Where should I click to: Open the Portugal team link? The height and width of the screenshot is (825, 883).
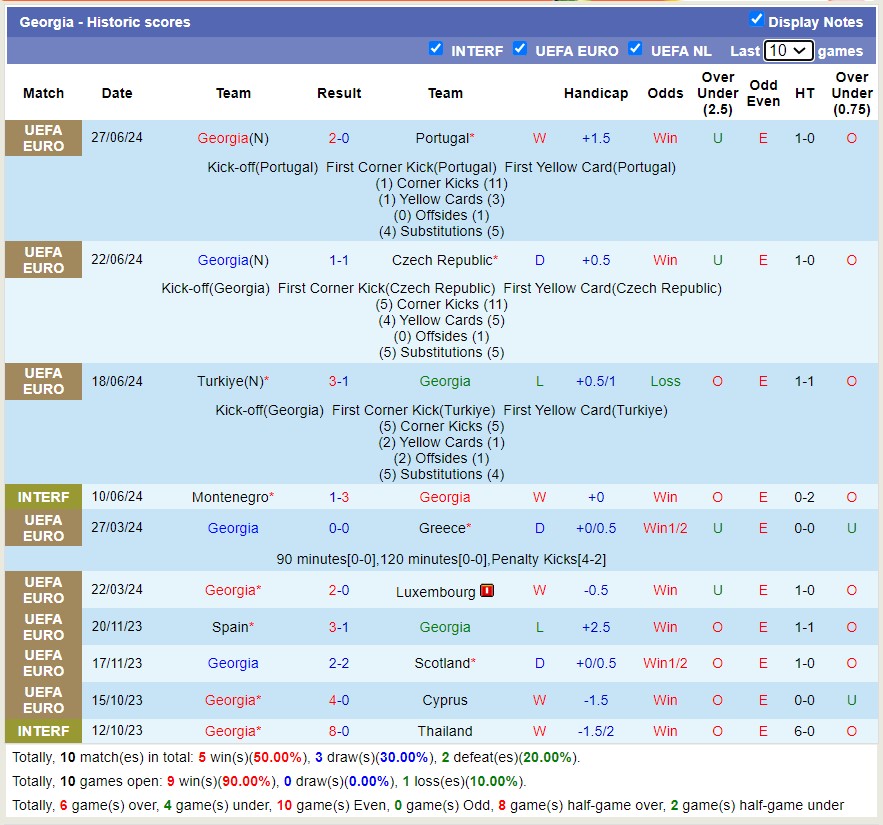[443, 138]
